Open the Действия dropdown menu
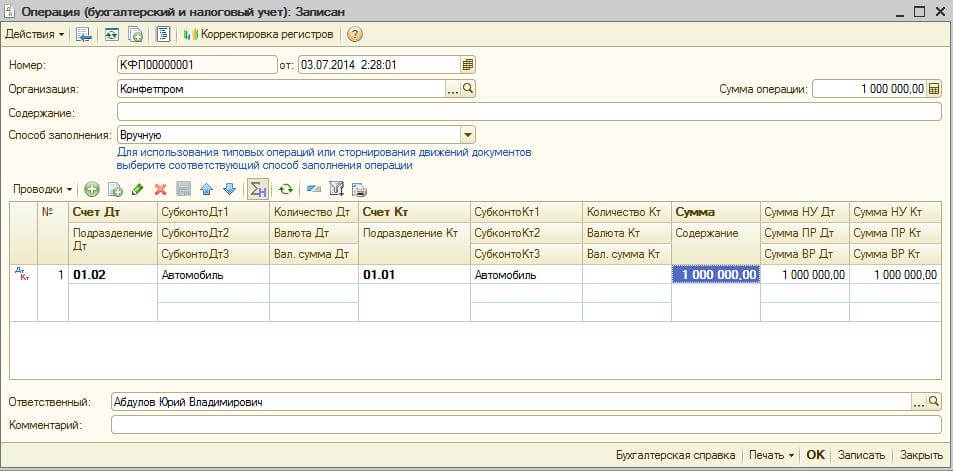The image size is (953, 471). (34, 34)
